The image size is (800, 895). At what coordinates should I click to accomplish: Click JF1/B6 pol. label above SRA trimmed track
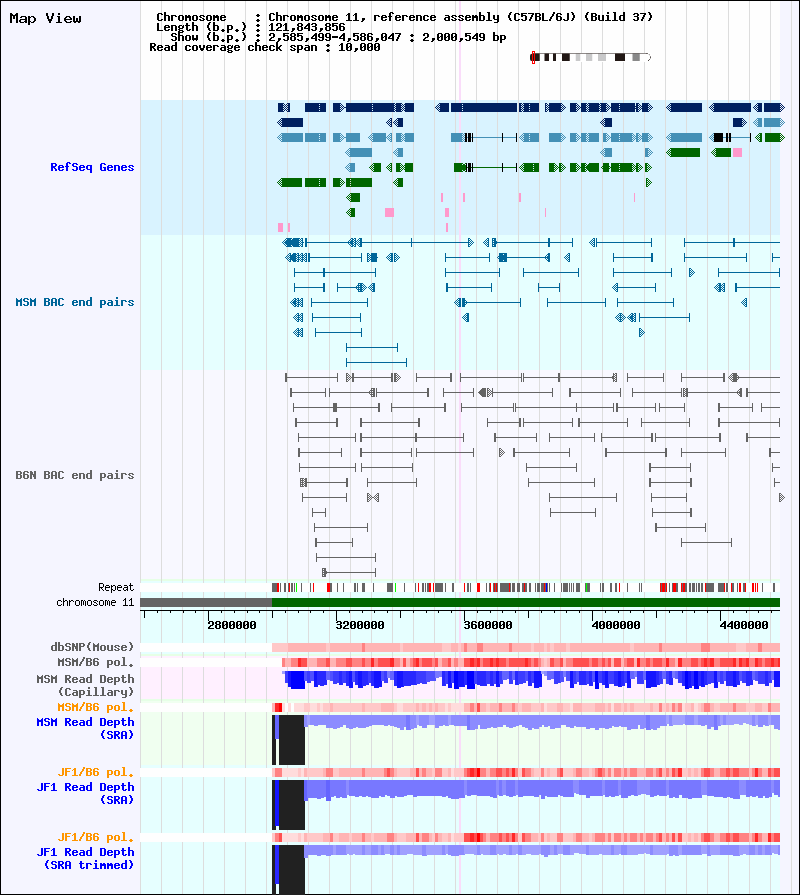tap(96, 837)
